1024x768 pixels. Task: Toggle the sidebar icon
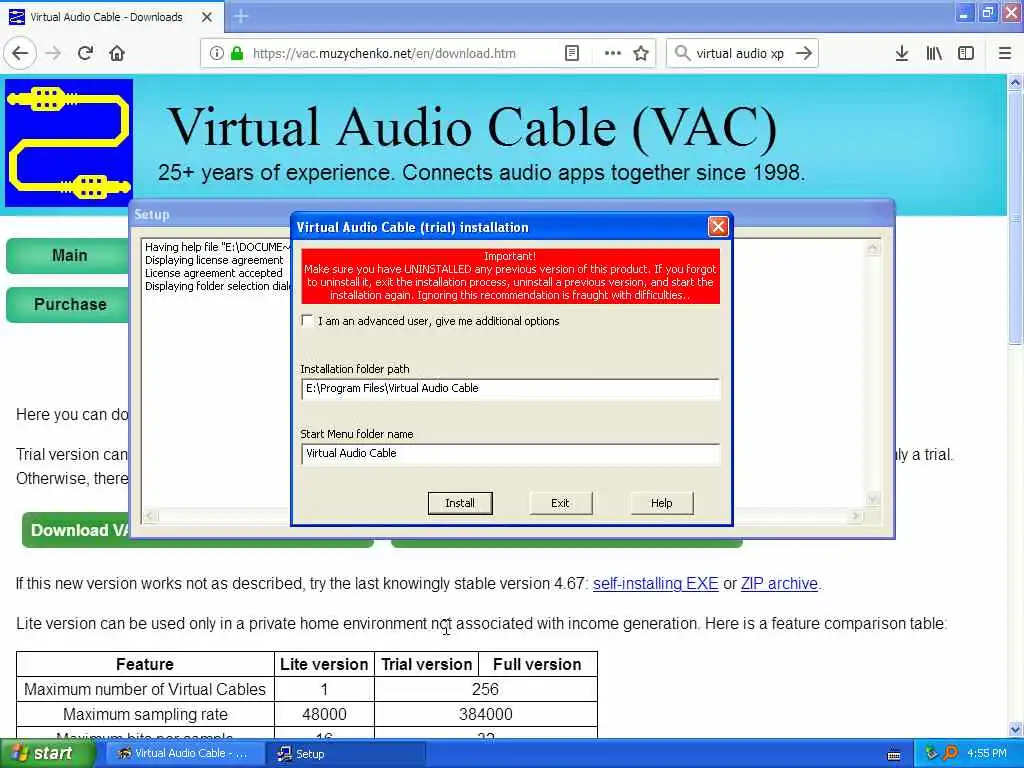coord(966,53)
